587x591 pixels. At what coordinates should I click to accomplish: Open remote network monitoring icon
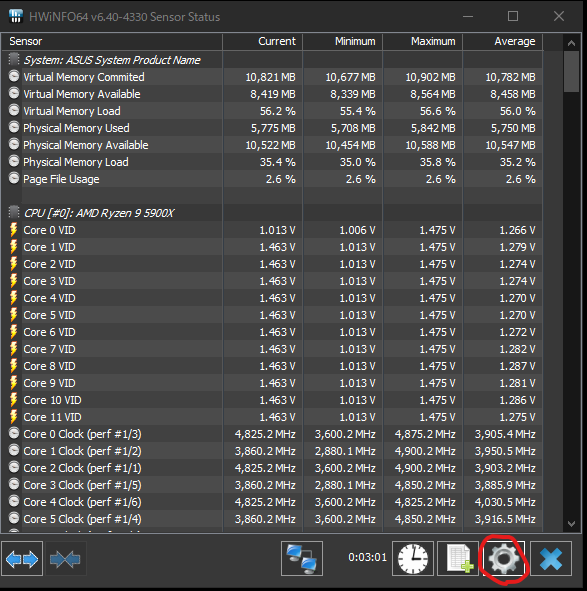pos(302,558)
